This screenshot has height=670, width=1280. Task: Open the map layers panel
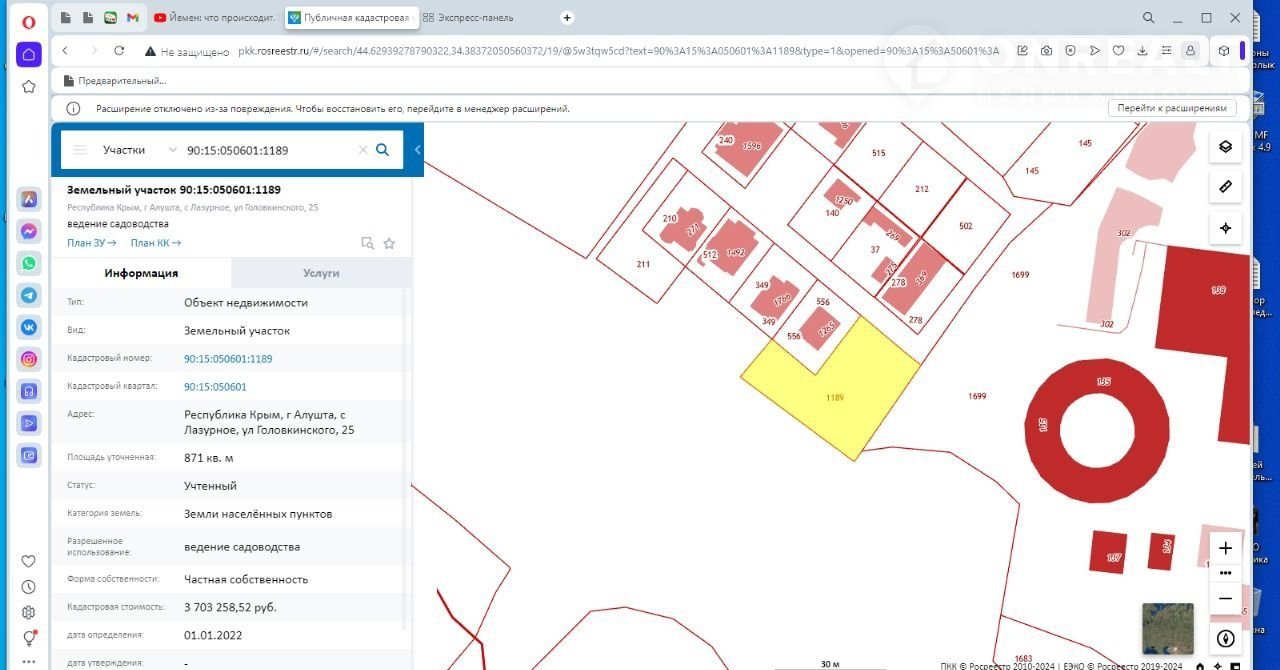click(x=1225, y=146)
